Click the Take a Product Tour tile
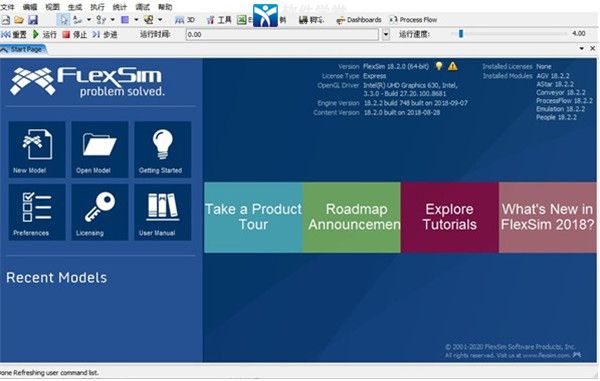 pyautogui.click(x=253, y=217)
